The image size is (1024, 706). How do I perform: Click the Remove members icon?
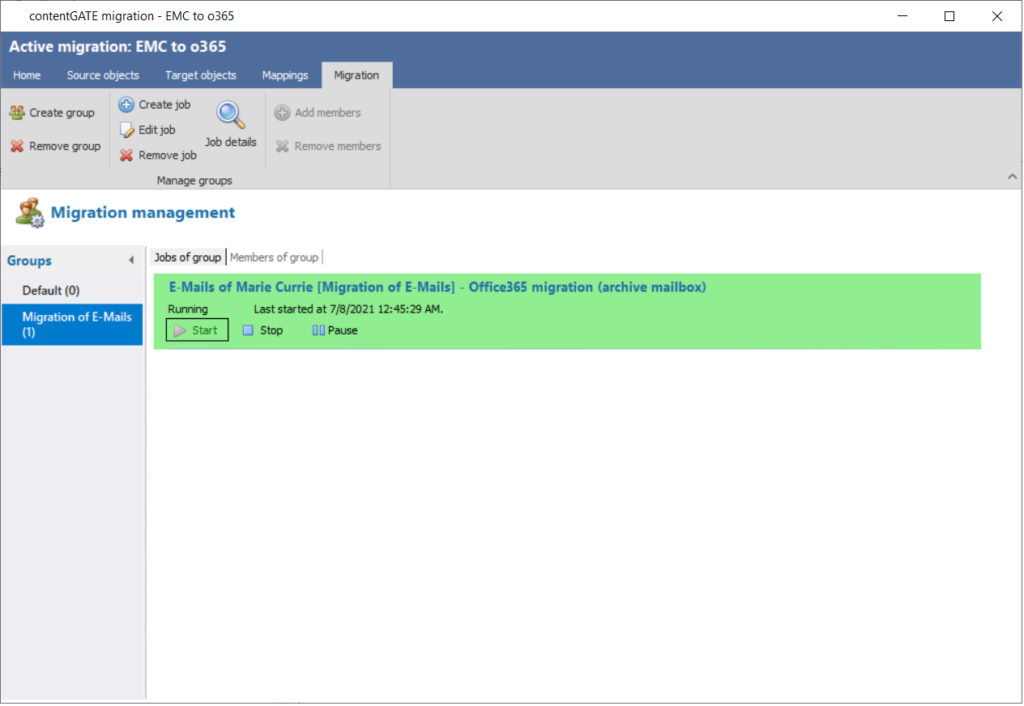(x=282, y=146)
